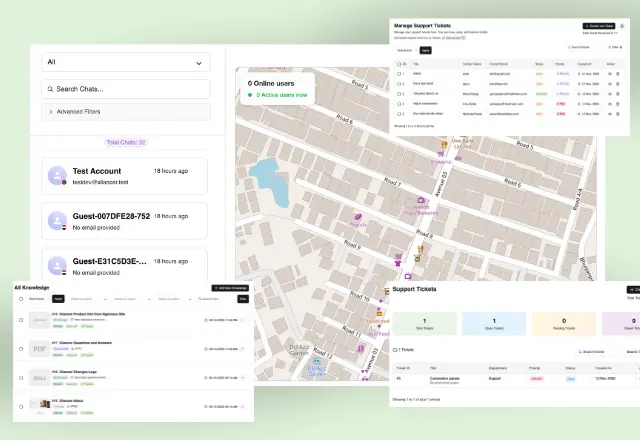Check the #15 Xilancer About checkbox

click(x=21, y=407)
